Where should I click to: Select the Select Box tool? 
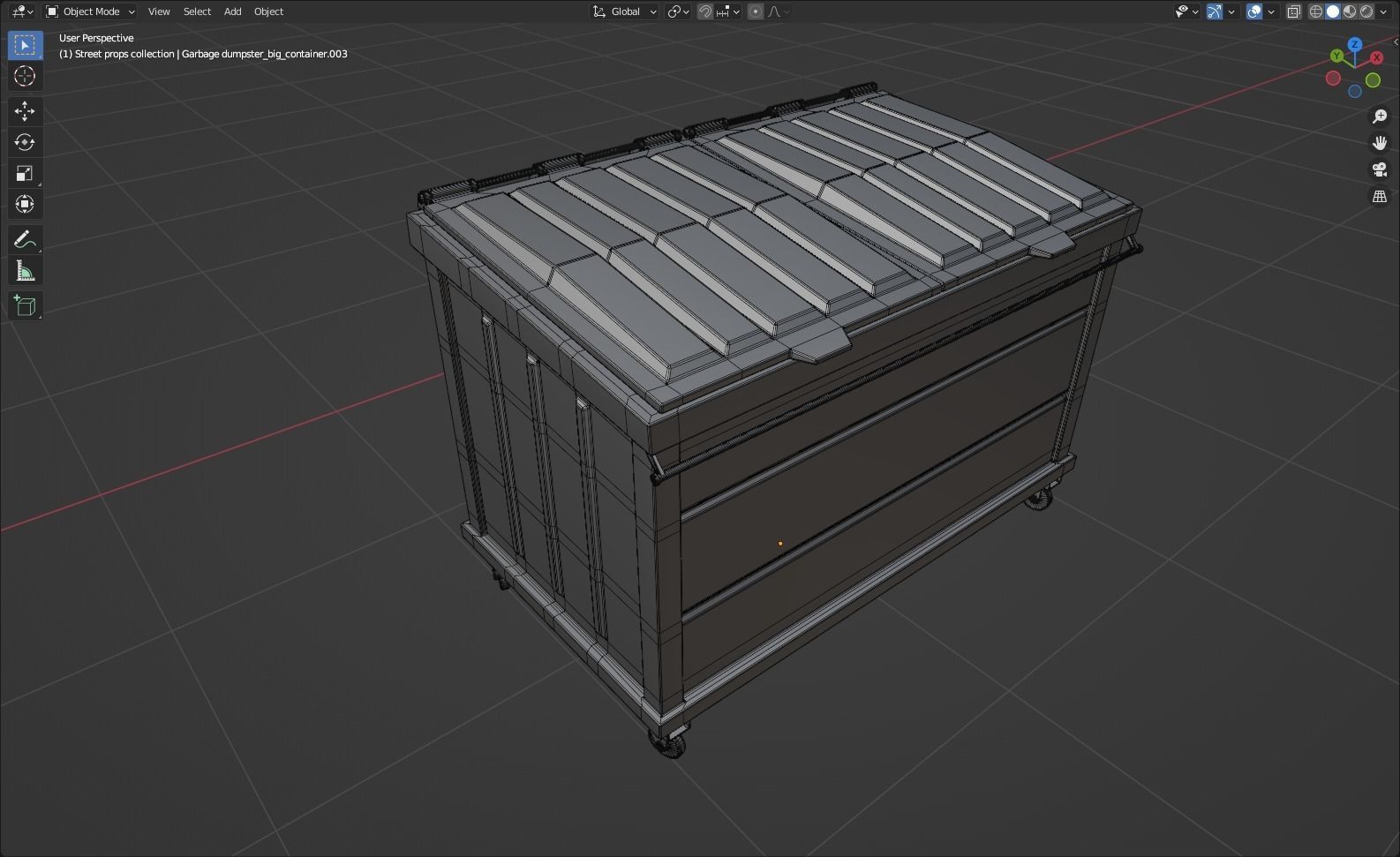click(25, 45)
